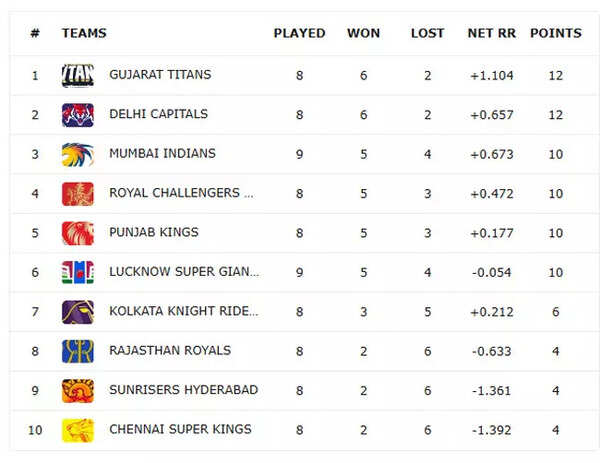Image resolution: width=600 pixels, height=463 pixels.
Task: Click Gujarat Titans net run rate +1.104
Action: [492, 76]
